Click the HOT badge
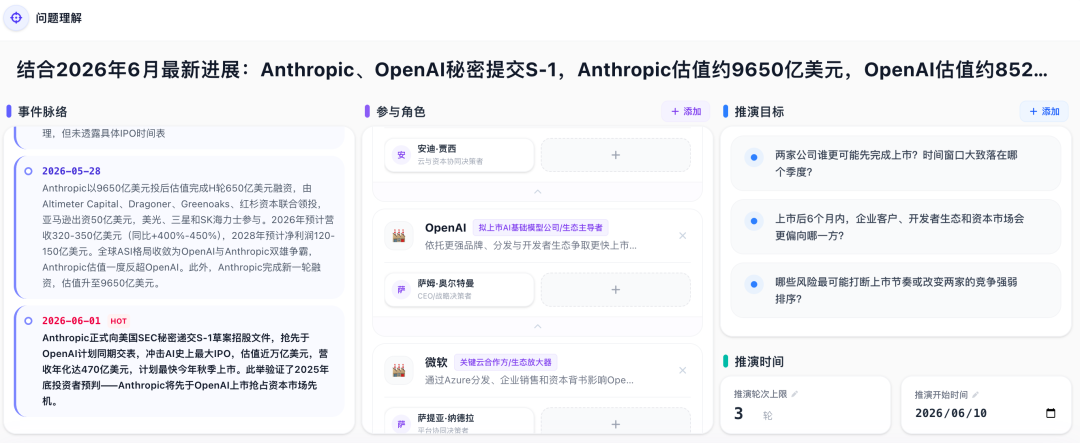Screen dimensions: 1080x443 click(118, 321)
